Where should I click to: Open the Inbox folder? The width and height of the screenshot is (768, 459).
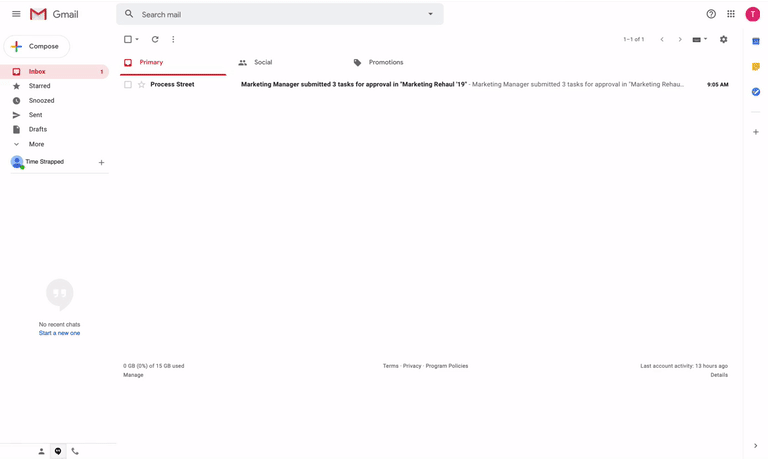click(54, 72)
